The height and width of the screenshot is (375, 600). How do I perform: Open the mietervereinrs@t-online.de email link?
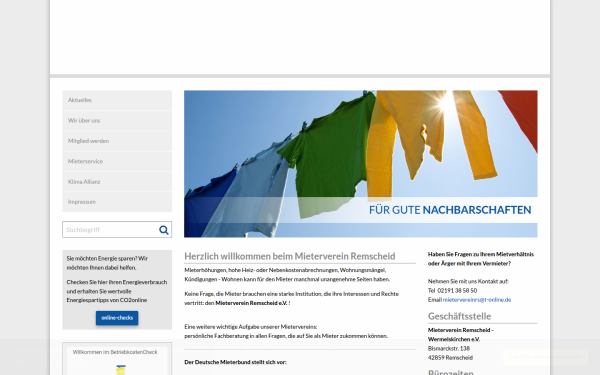[x=477, y=300]
